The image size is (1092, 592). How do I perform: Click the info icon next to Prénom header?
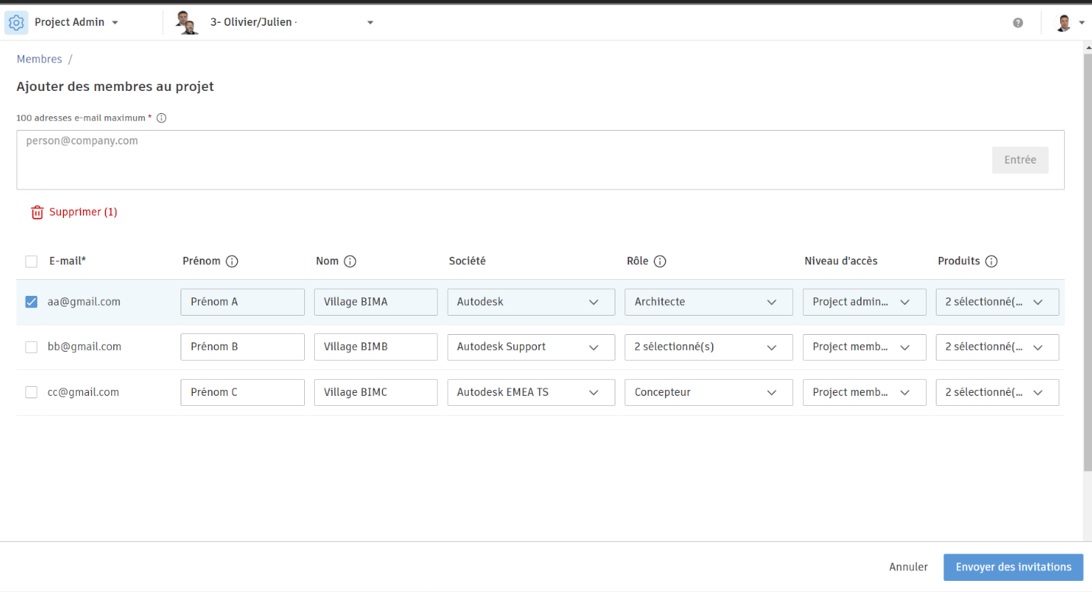pos(231,261)
